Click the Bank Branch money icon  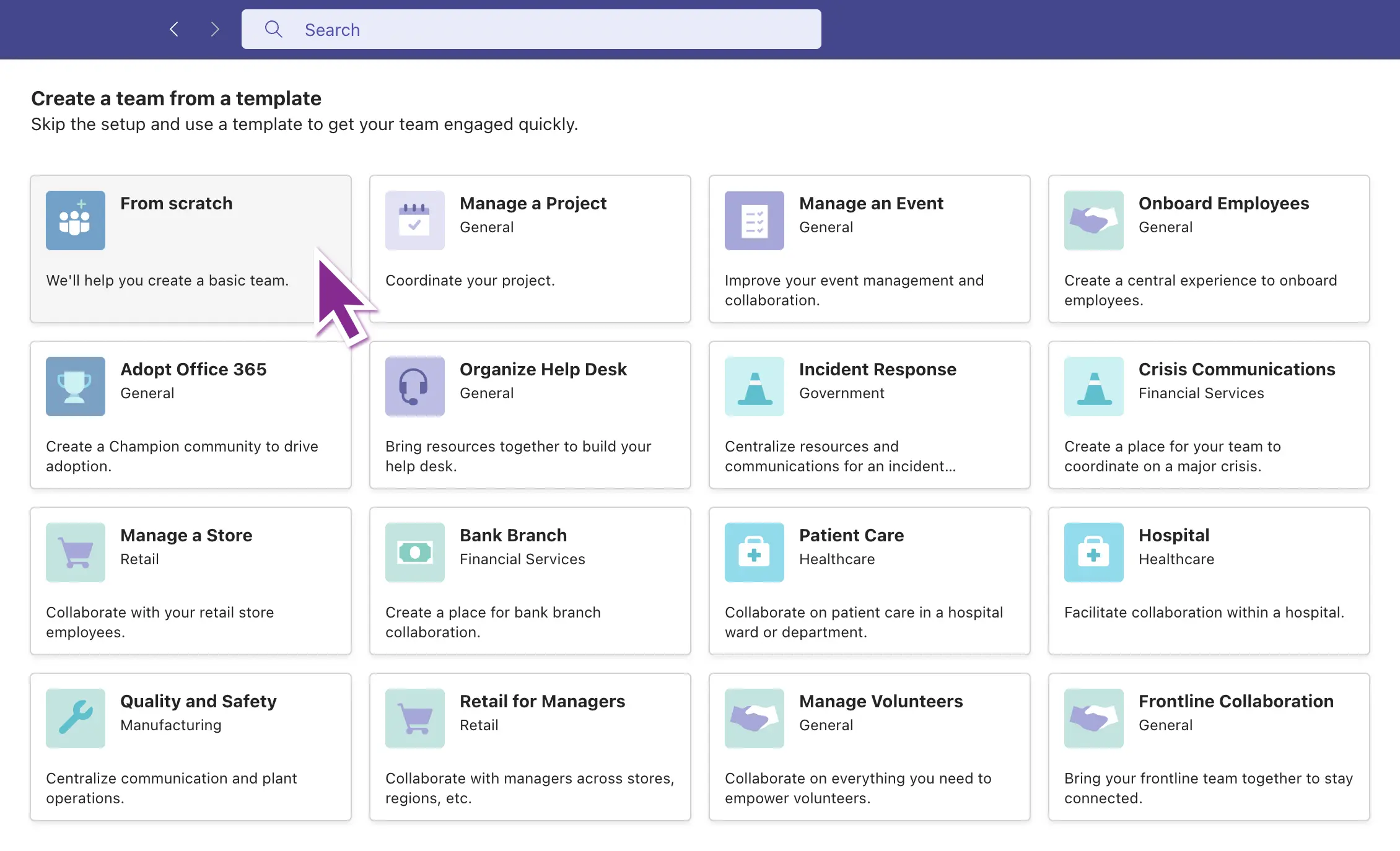[x=414, y=552]
